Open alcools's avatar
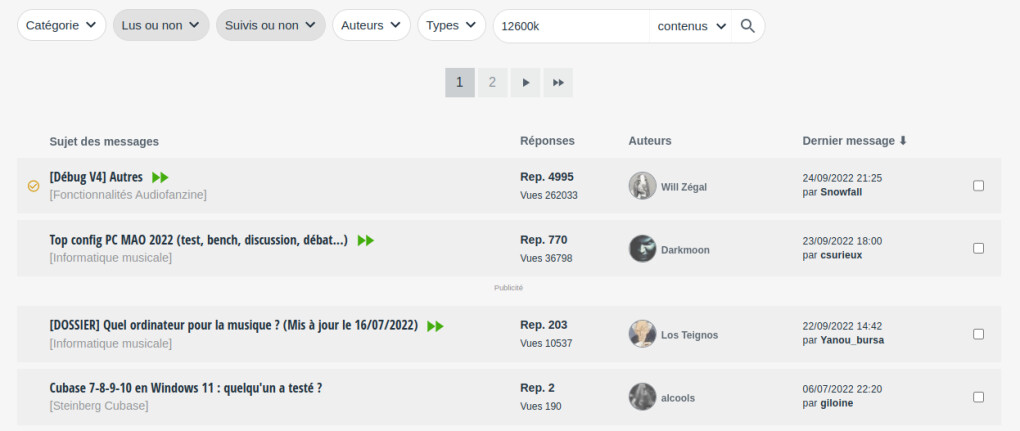 (642, 397)
